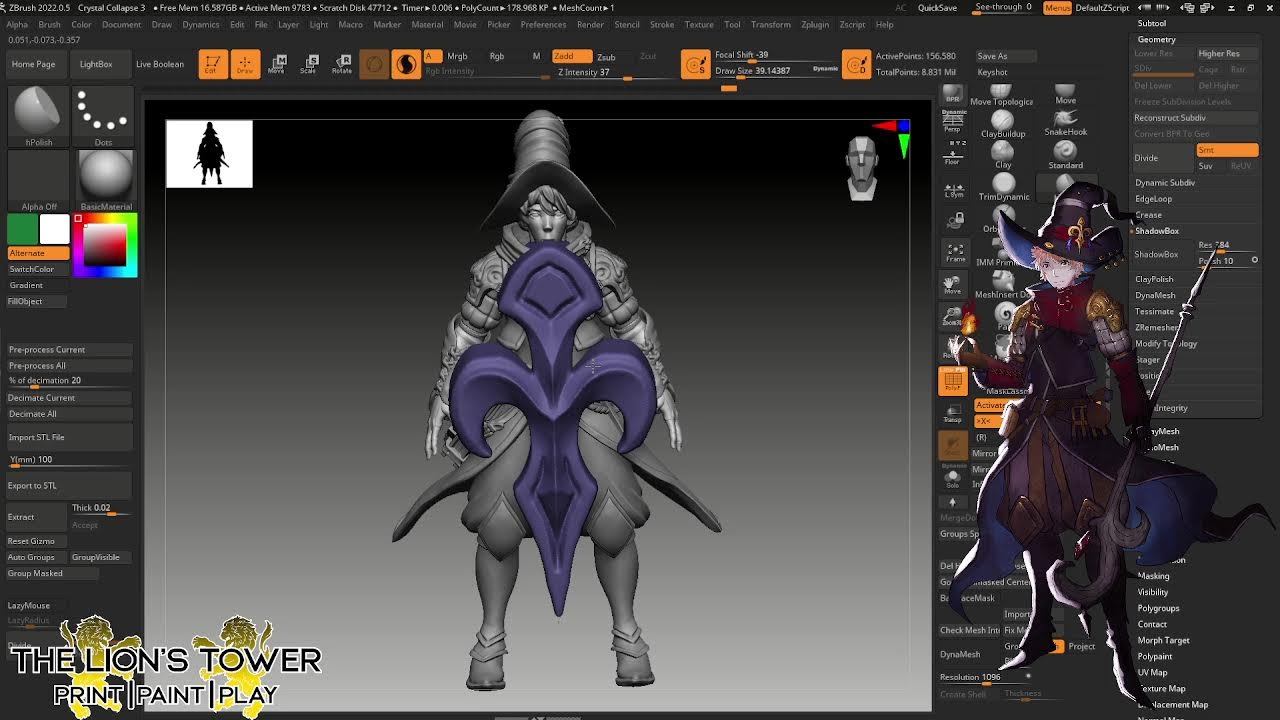Activate the Draw mode button

(x=245, y=64)
